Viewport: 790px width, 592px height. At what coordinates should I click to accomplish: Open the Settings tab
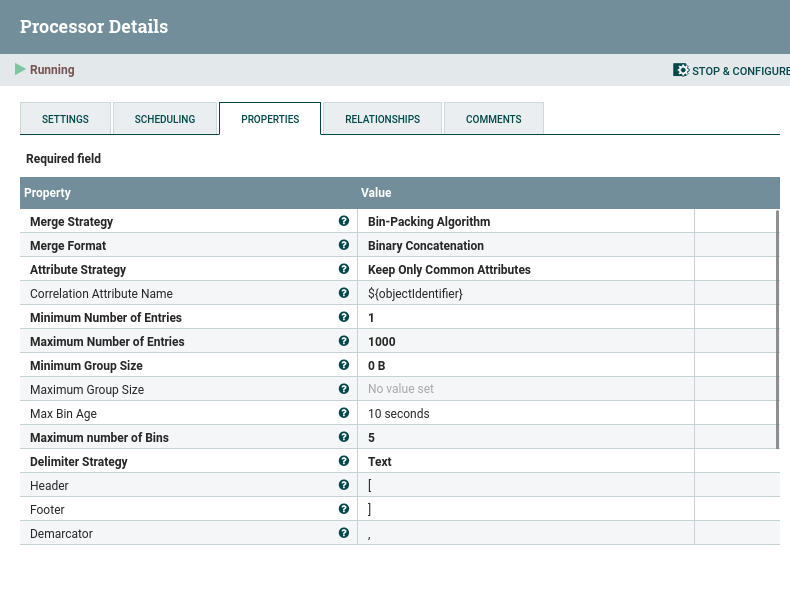pos(65,119)
